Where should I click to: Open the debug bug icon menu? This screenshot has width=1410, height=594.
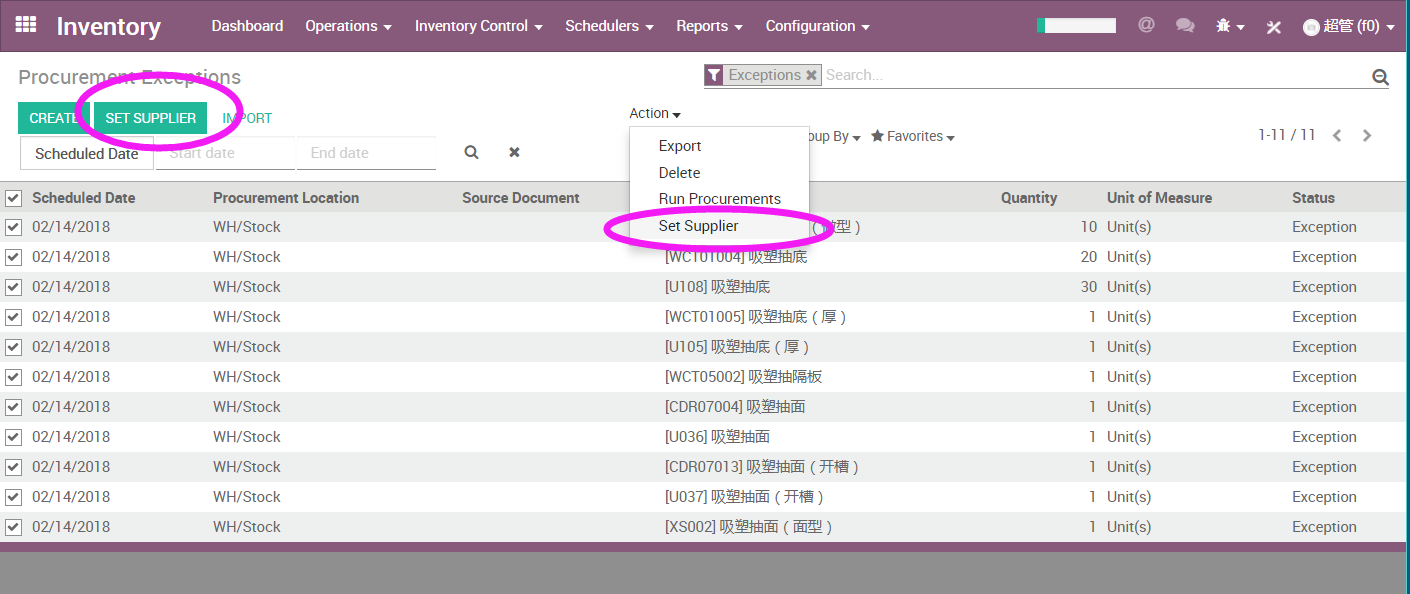pyautogui.click(x=1229, y=27)
